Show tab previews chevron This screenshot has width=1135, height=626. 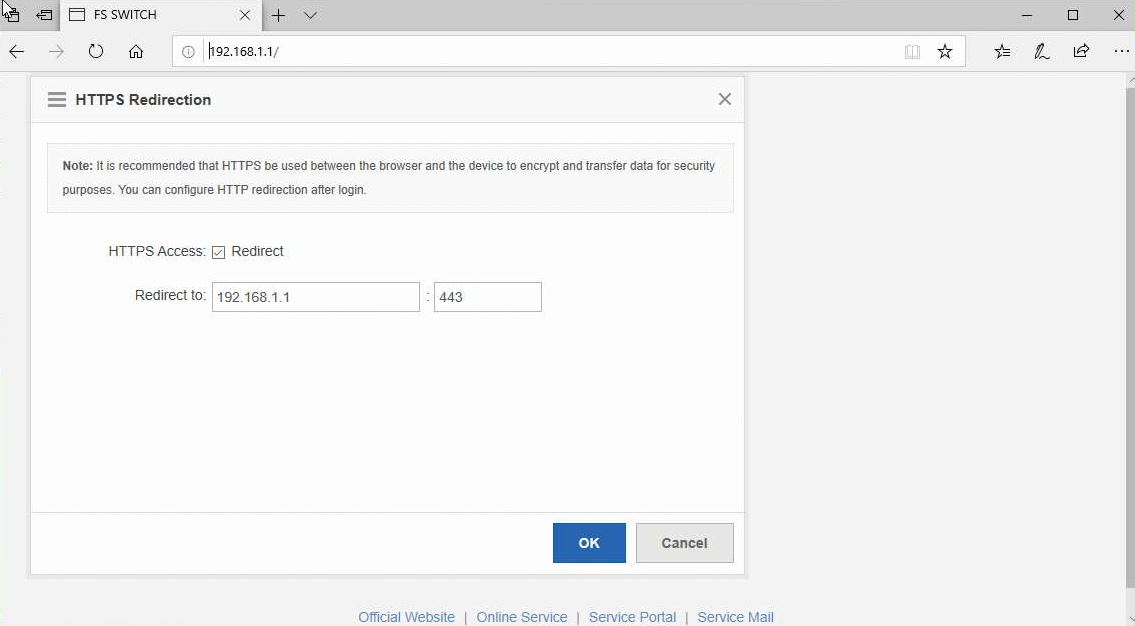pos(311,15)
